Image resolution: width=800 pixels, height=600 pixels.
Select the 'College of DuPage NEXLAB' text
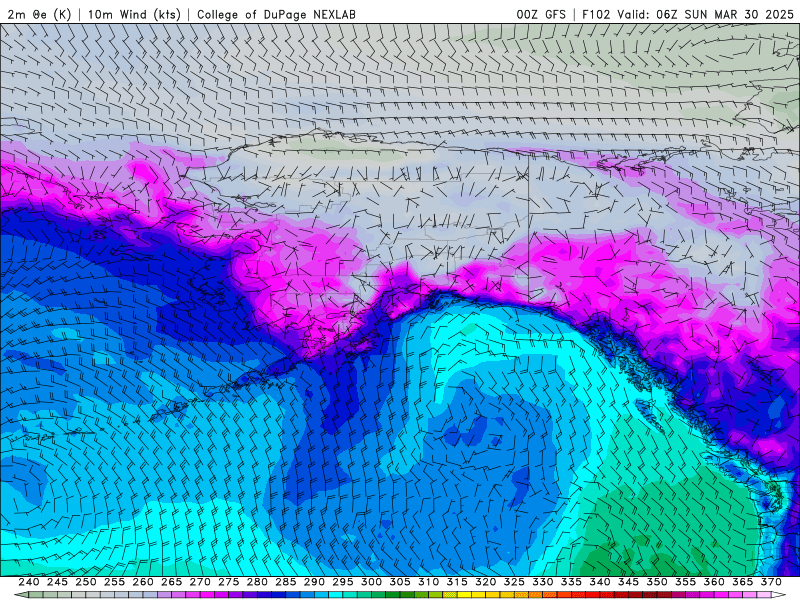(x=276, y=15)
